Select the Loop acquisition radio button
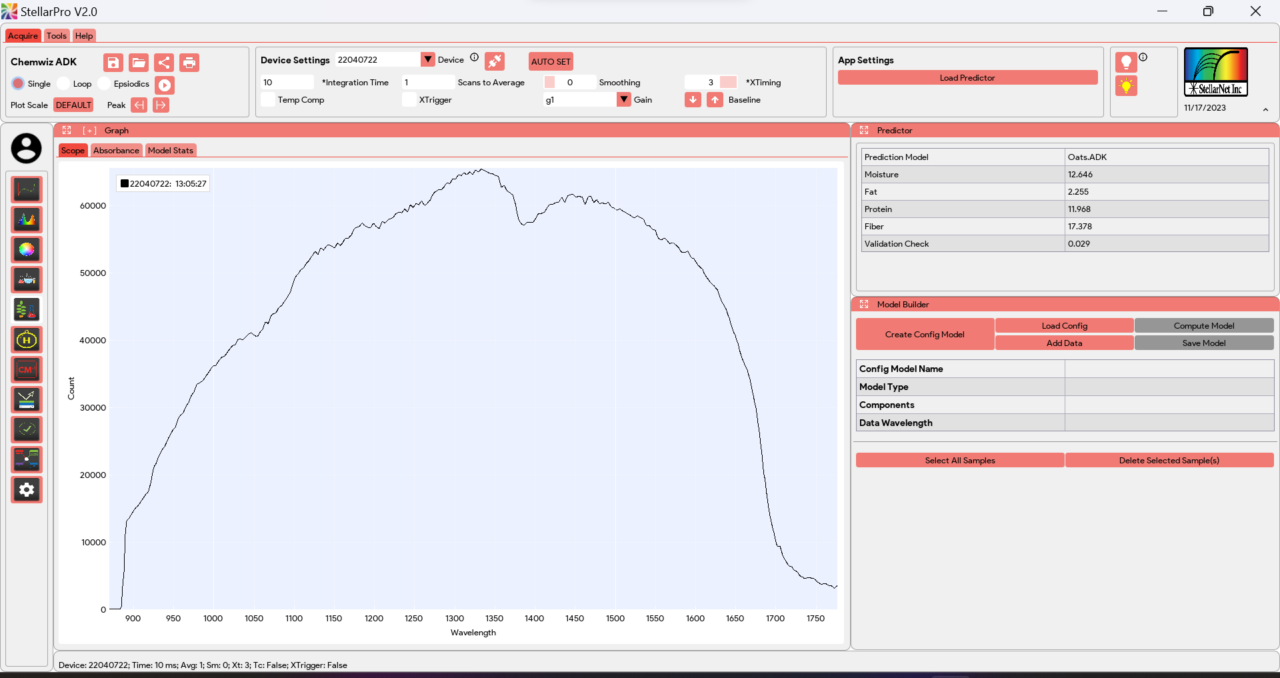This screenshot has height=678, width=1280. pos(64,84)
